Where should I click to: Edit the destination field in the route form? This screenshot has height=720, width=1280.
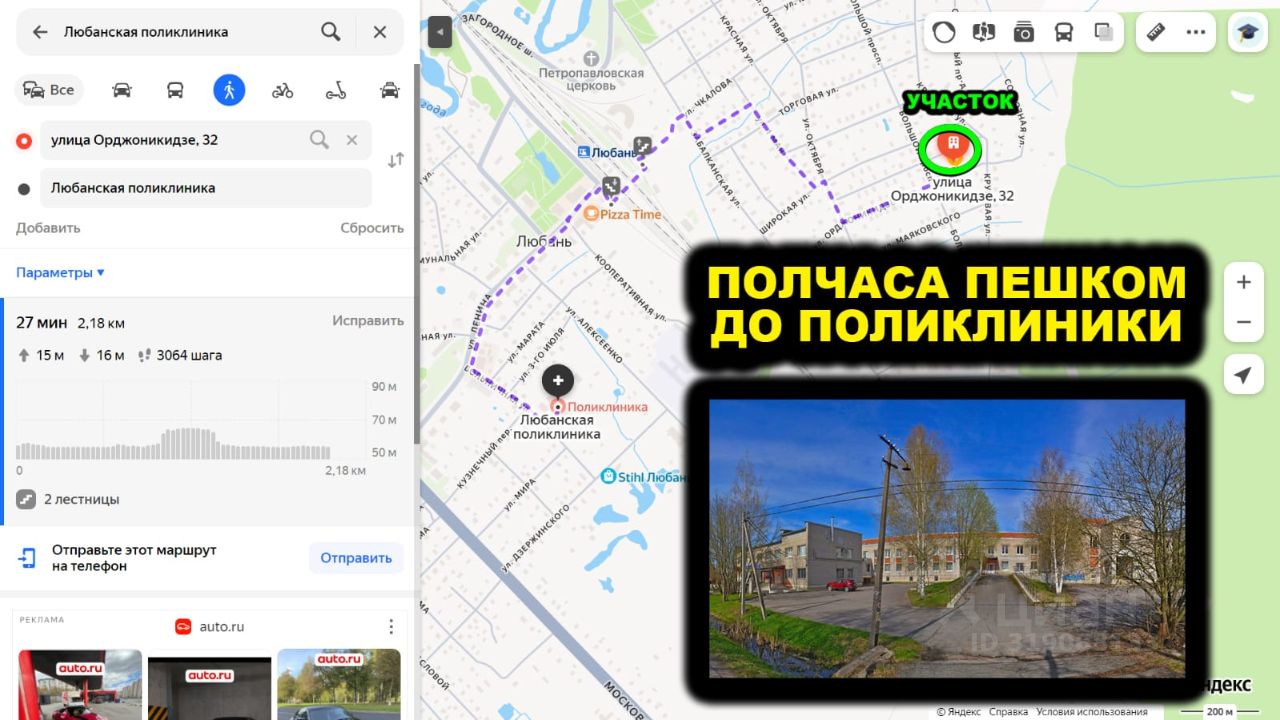(206, 188)
